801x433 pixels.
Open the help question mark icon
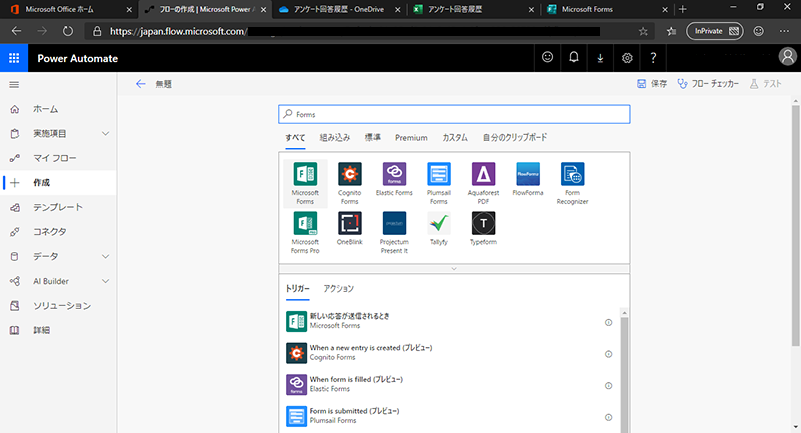coord(653,58)
